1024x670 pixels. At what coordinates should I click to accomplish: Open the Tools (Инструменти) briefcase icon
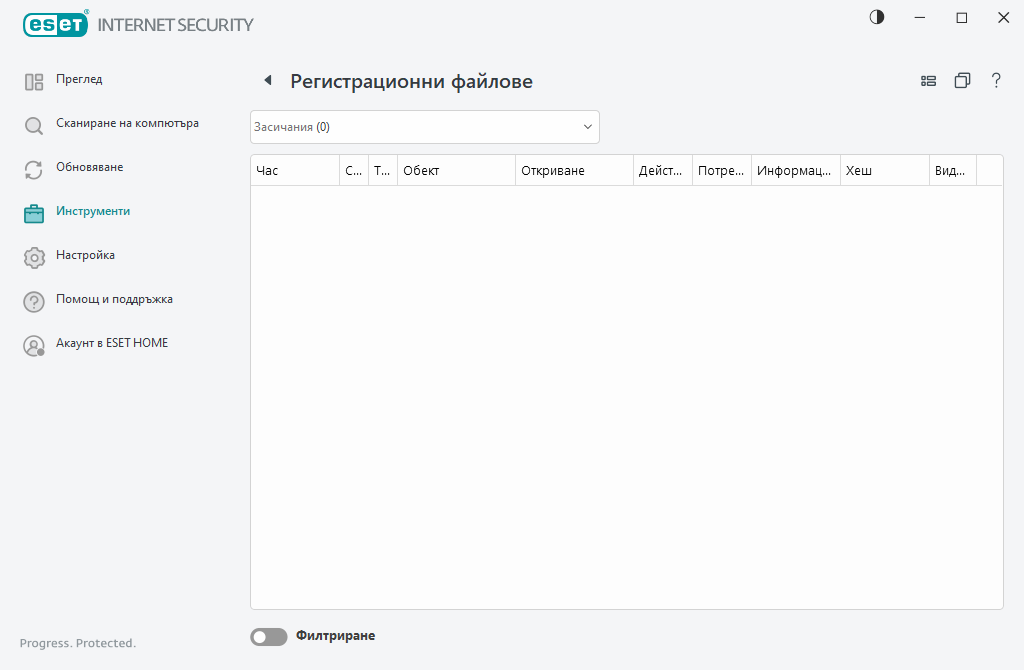33,213
